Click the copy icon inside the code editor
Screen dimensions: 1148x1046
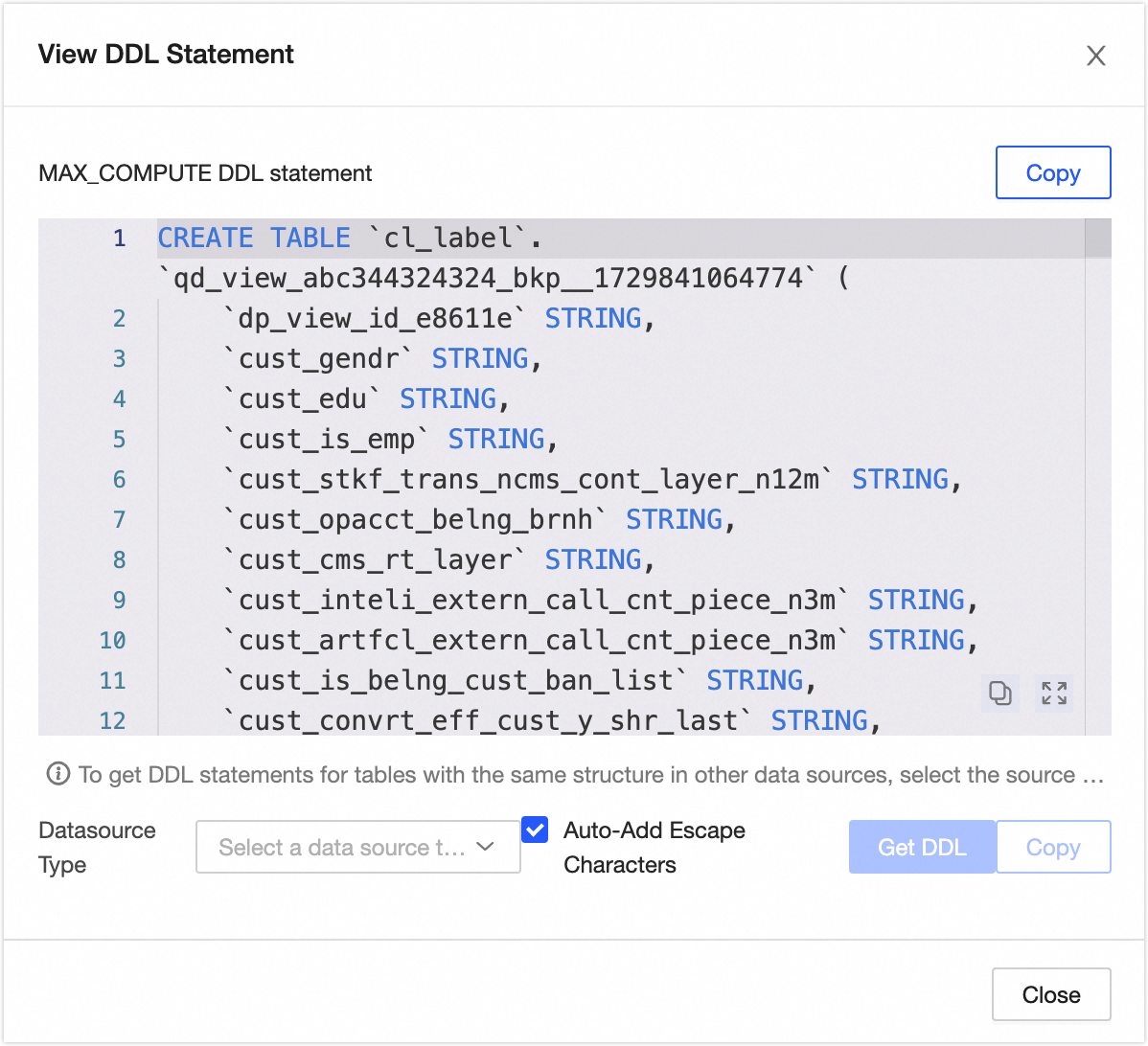[x=1000, y=693]
